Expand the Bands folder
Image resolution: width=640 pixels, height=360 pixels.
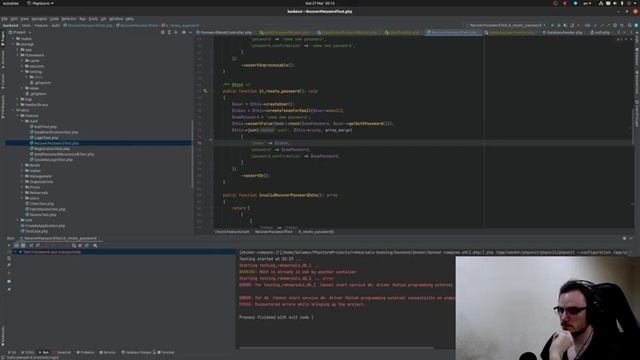point(22,165)
